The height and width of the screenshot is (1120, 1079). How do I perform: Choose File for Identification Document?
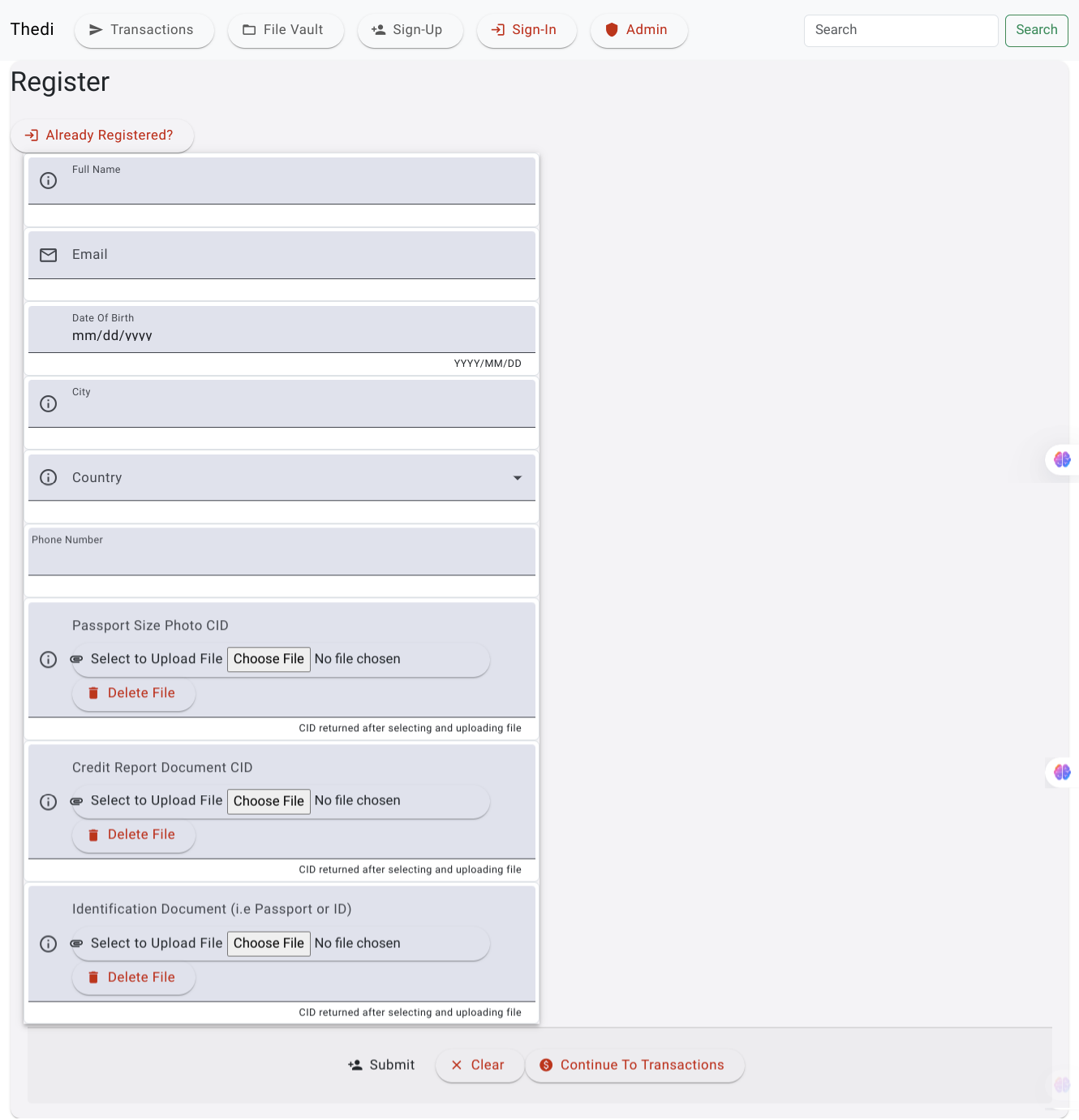click(x=269, y=943)
